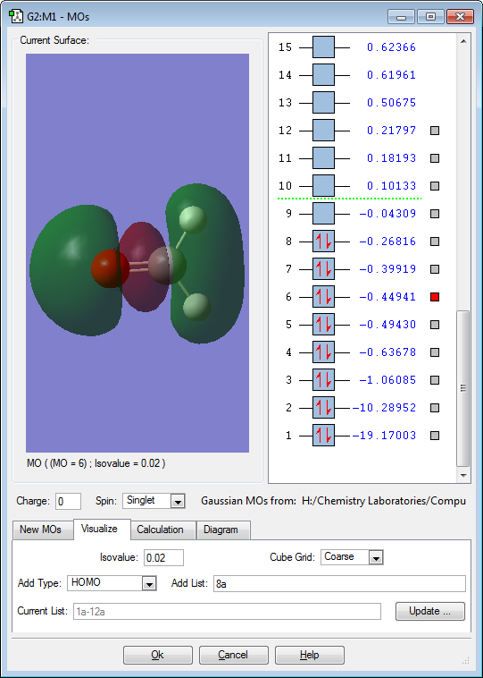Select the orbital box for MO 15
Viewport: 483px width, 678px height.
pos(323,47)
